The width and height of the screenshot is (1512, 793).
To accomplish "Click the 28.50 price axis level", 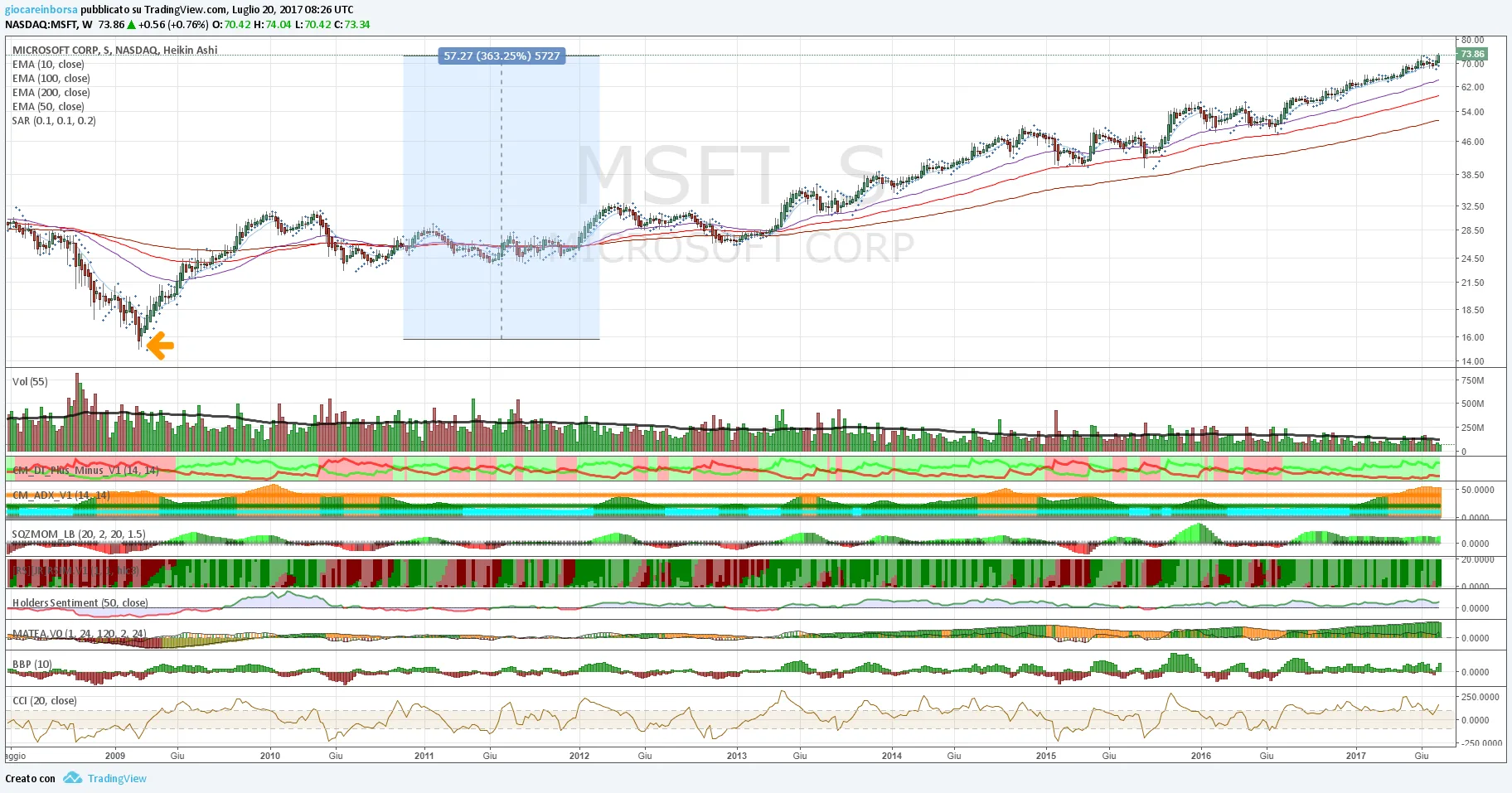I will [1473, 230].
